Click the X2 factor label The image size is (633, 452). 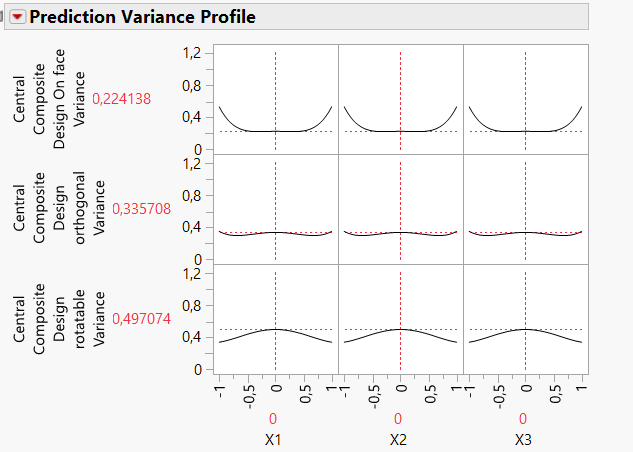pos(398,439)
